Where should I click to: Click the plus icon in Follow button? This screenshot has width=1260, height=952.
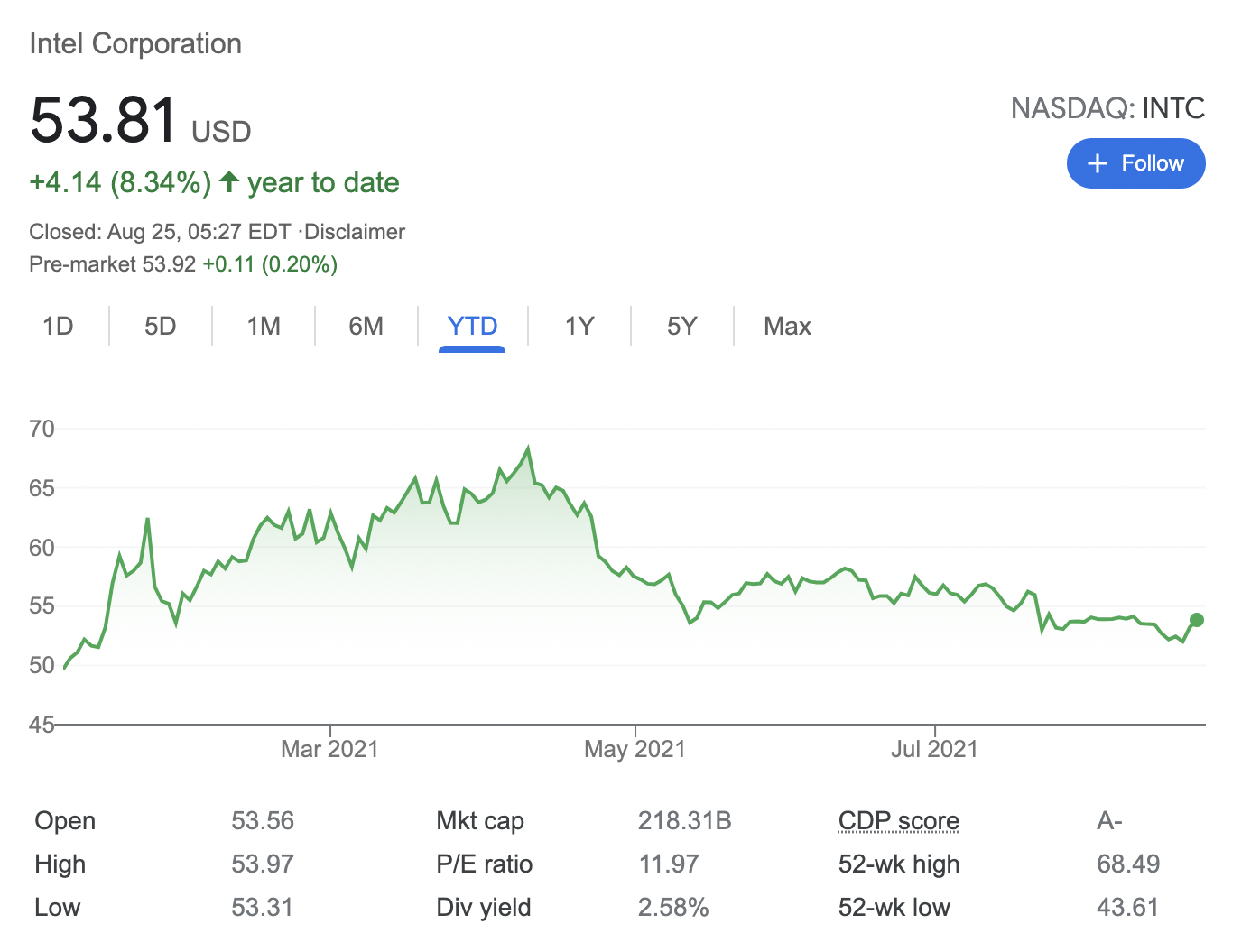pos(1098,163)
